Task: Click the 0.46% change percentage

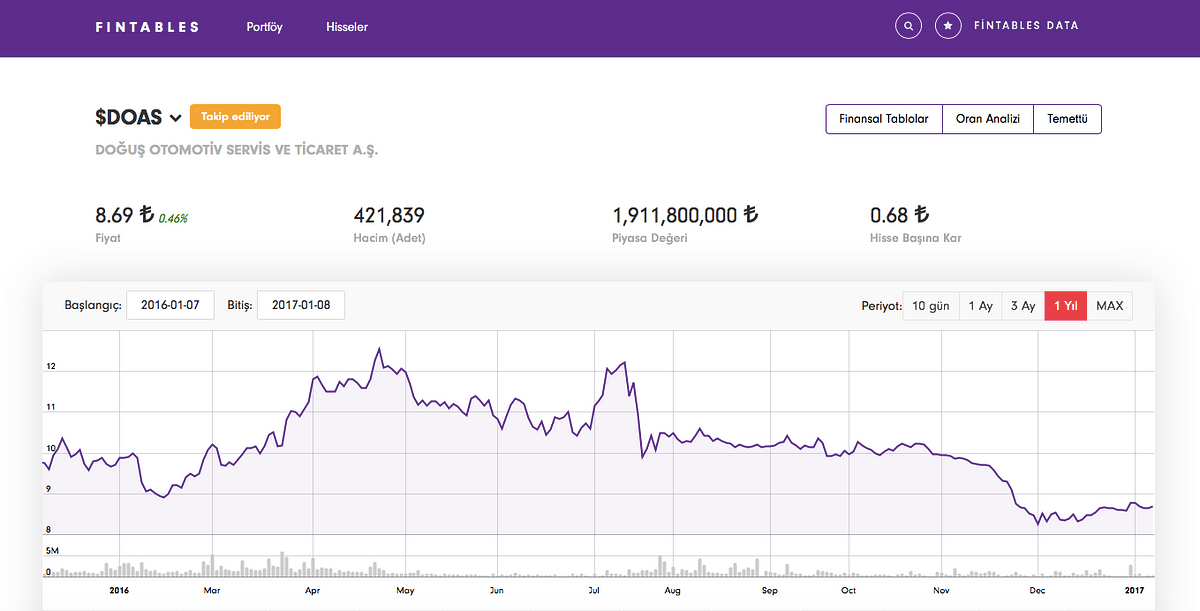Action: pyautogui.click(x=174, y=218)
